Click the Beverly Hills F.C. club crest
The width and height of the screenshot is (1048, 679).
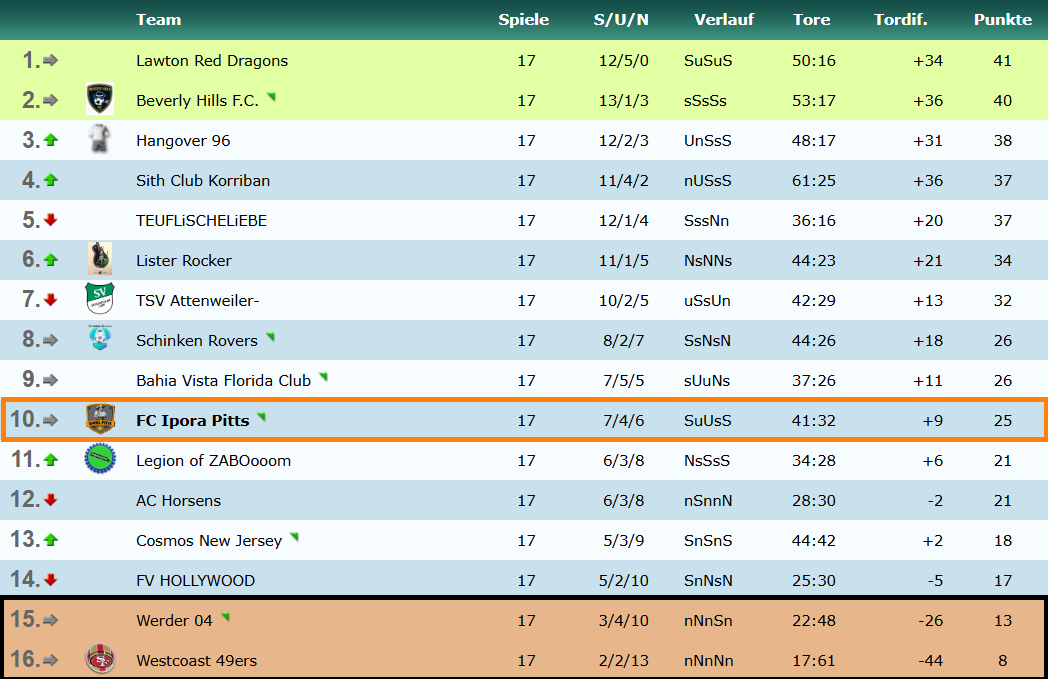pos(99,100)
